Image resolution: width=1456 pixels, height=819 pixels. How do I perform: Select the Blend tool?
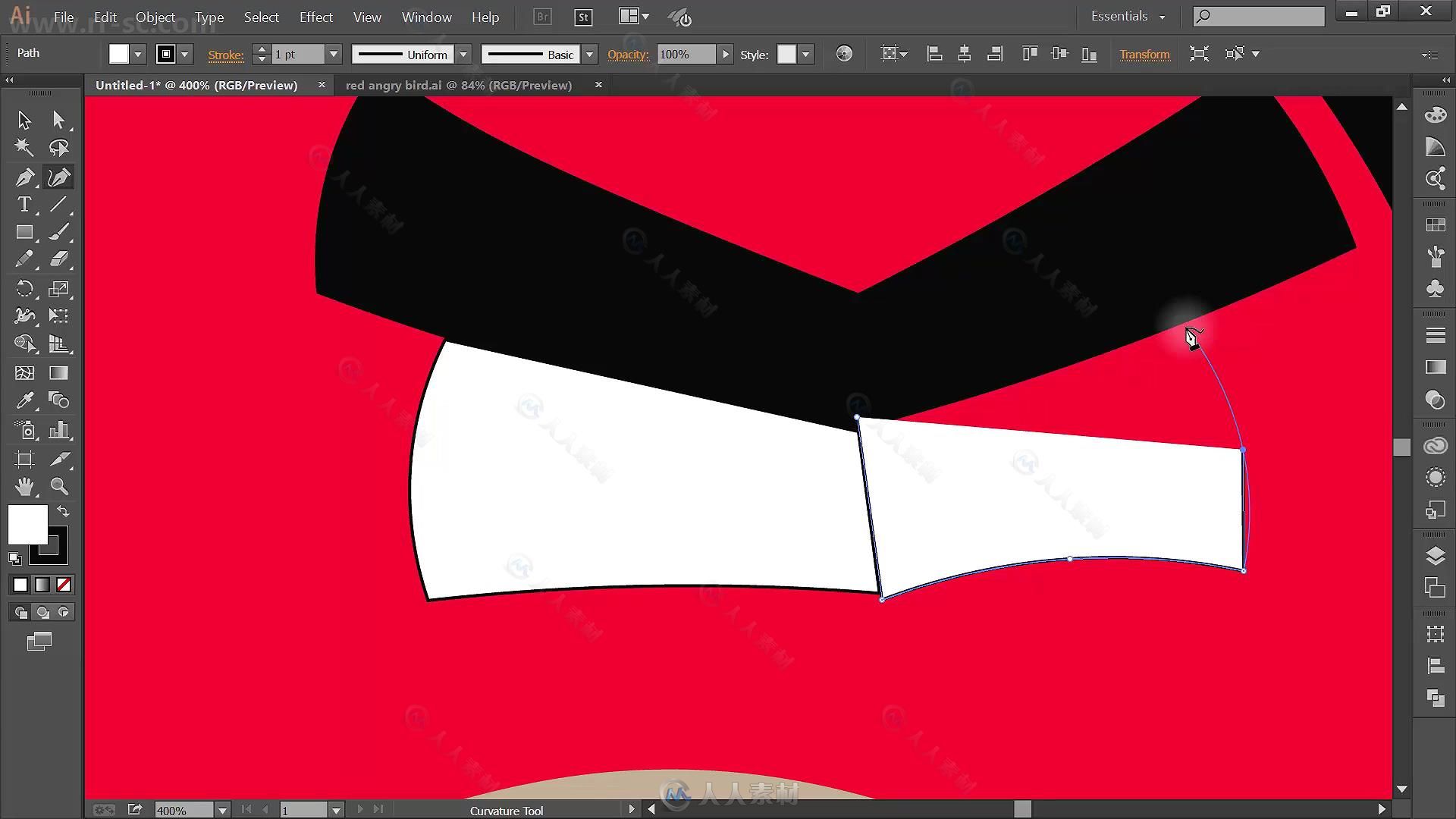point(58,400)
